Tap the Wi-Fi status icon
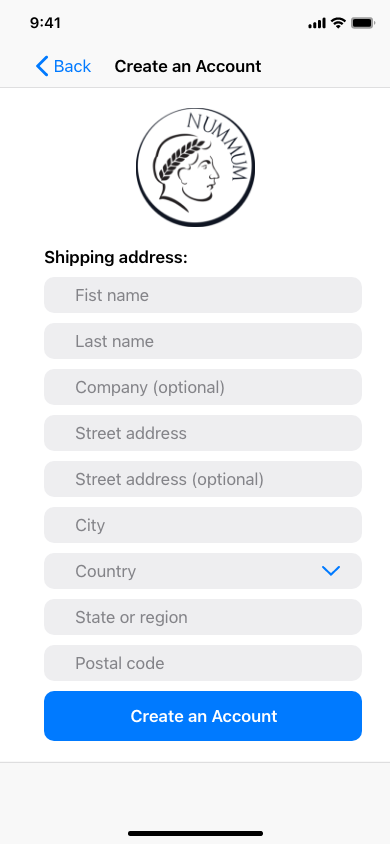390x844 pixels. point(338,23)
